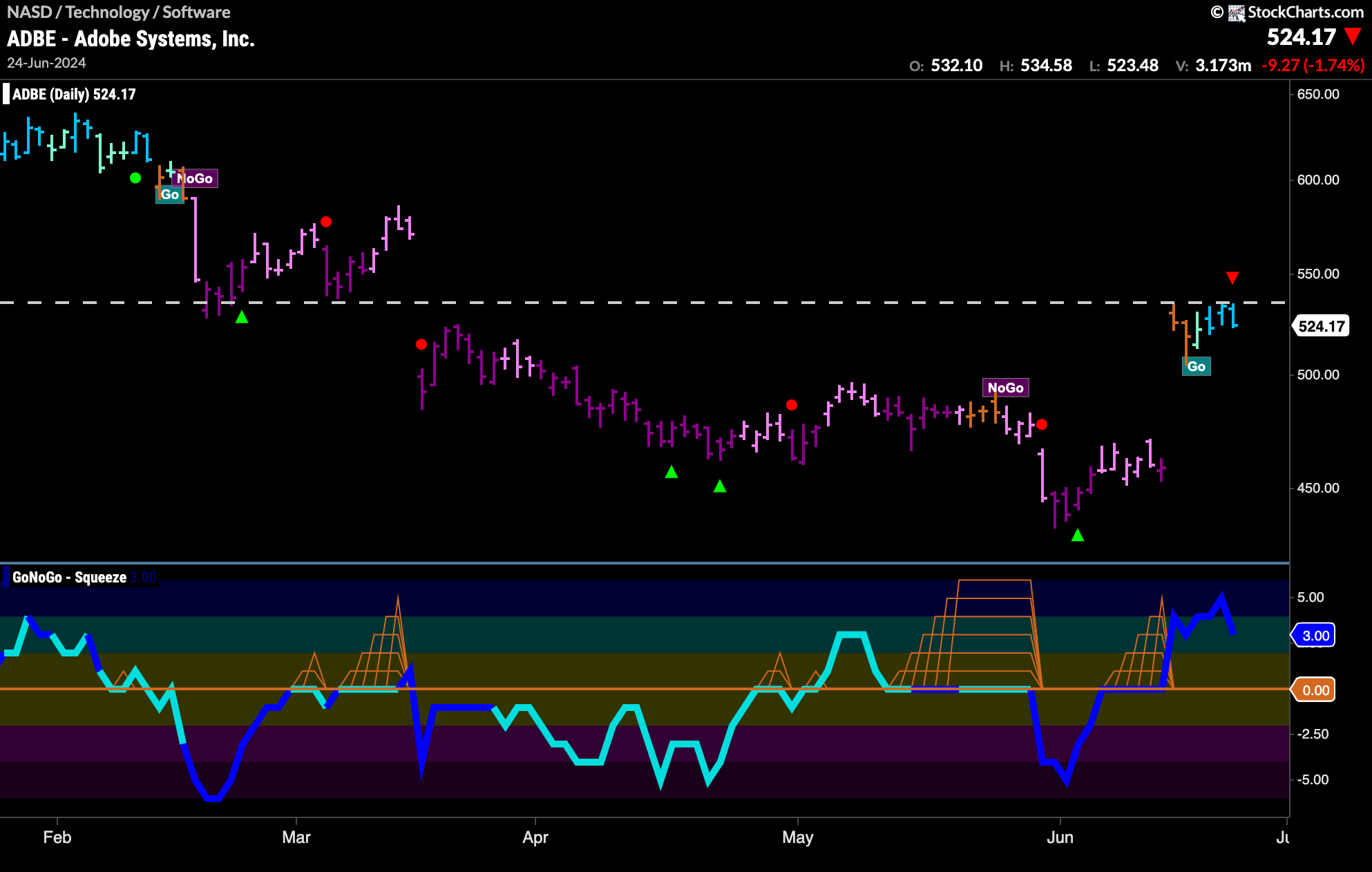
Task: Click the -5.00 oscillator axis label
Action: pos(1312,779)
